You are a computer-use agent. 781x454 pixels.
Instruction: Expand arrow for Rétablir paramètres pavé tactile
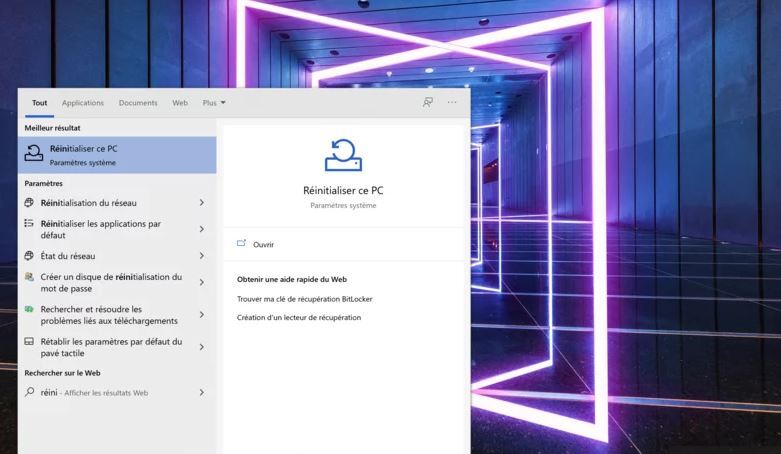pyautogui.click(x=202, y=347)
